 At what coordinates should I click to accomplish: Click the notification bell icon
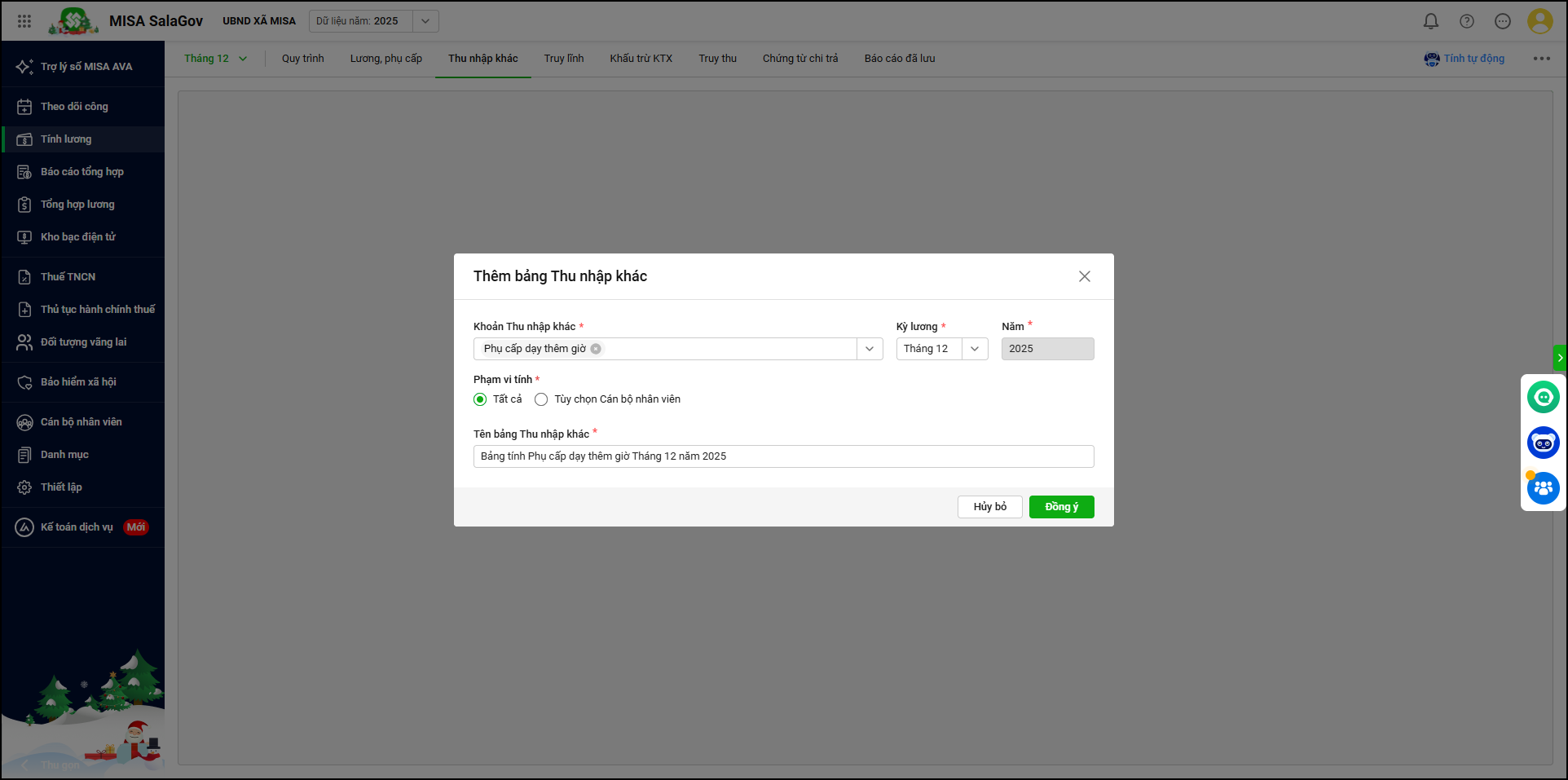(x=1430, y=21)
